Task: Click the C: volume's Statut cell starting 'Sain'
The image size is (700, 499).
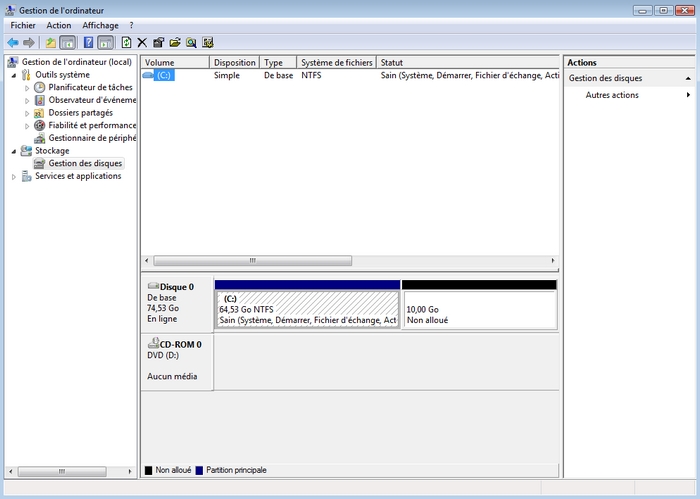Action: [470, 75]
